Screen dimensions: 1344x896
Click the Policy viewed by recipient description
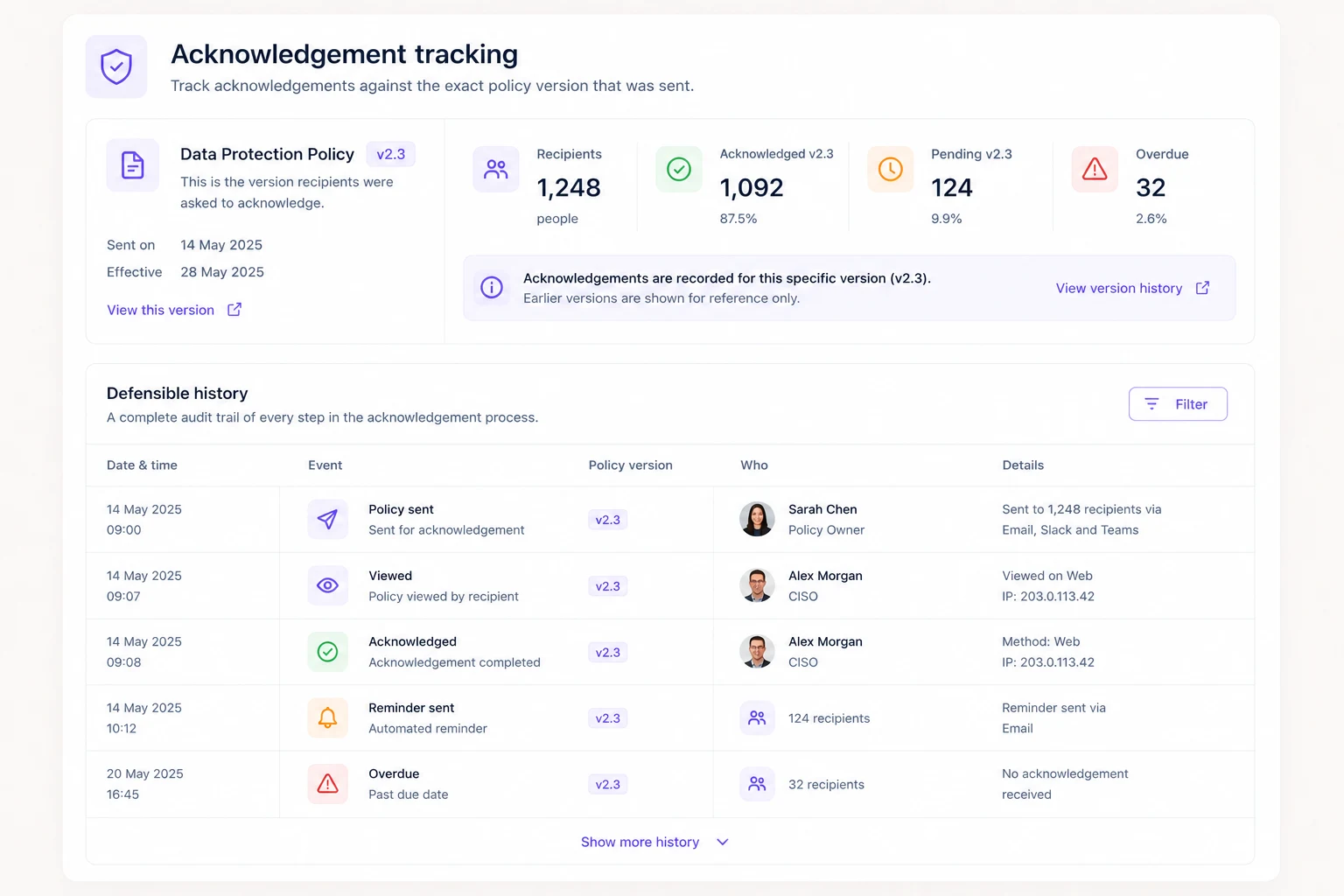[x=444, y=597]
